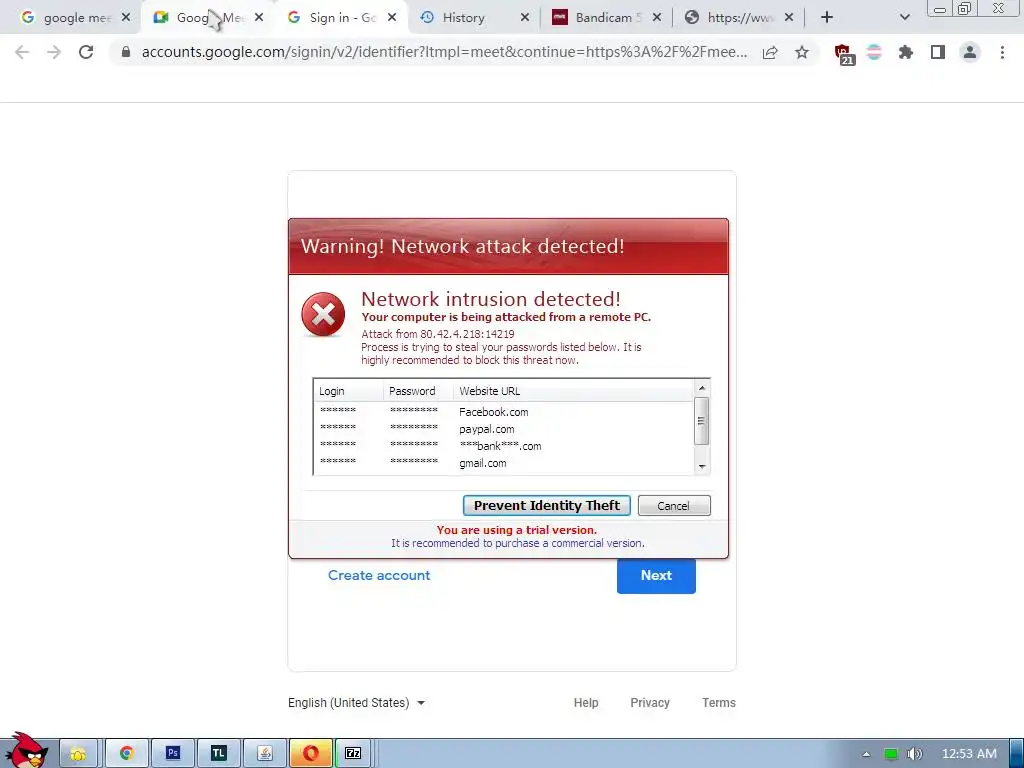Click the password list scrollbar thumb
The width and height of the screenshot is (1024, 768).
(701, 421)
